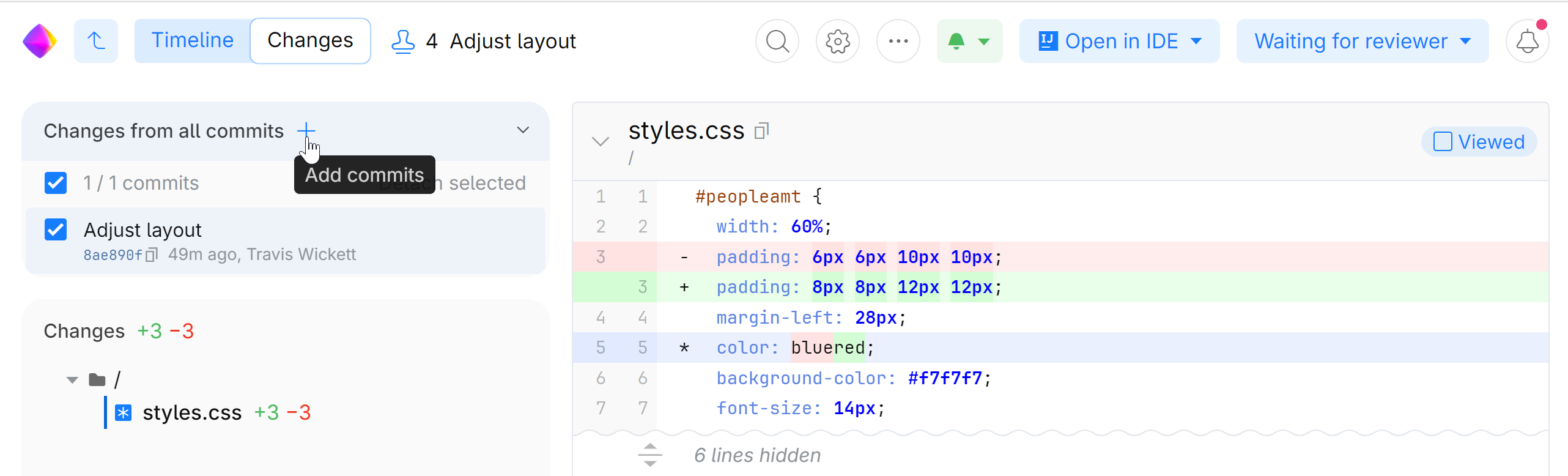1568x476 pixels.
Task: Open the search magnifier button
Action: click(x=777, y=41)
